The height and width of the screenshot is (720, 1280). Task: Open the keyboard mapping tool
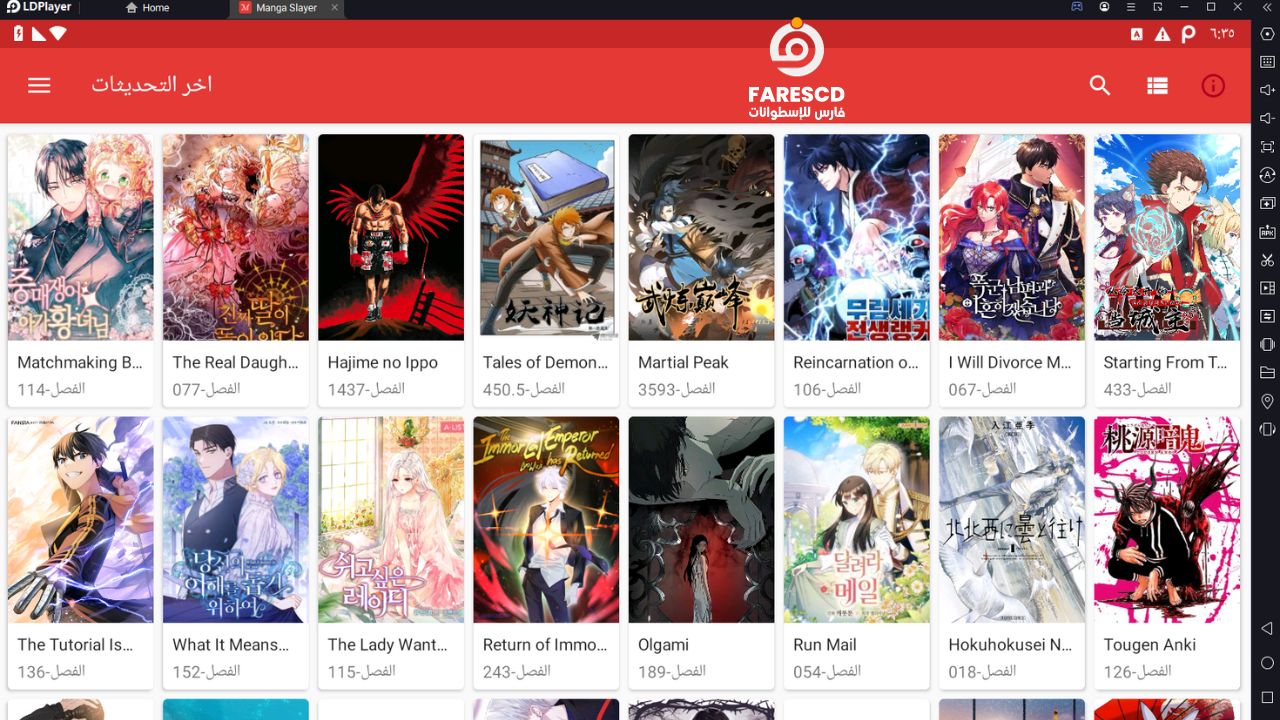(x=1267, y=61)
